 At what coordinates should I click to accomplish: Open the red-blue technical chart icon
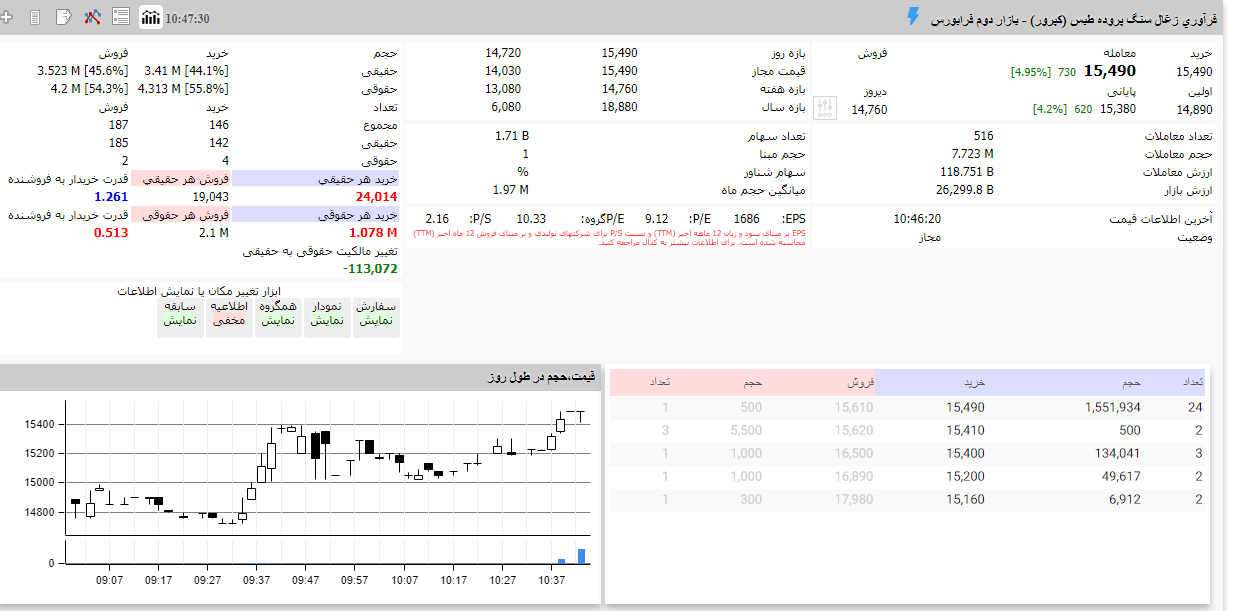[x=93, y=17]
